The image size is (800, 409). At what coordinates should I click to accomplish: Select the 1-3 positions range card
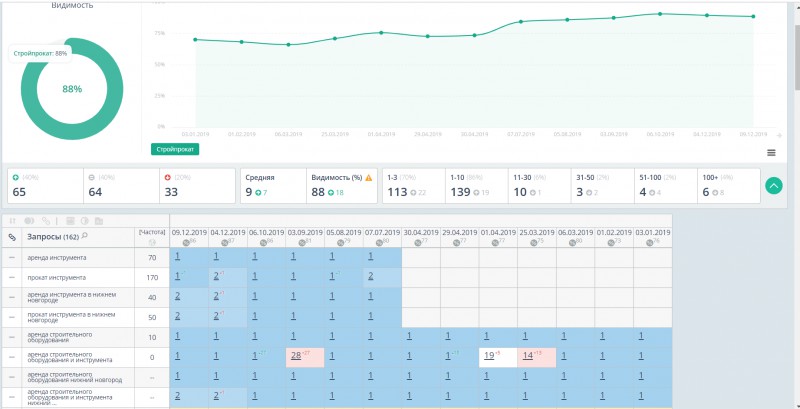(414, 186)
